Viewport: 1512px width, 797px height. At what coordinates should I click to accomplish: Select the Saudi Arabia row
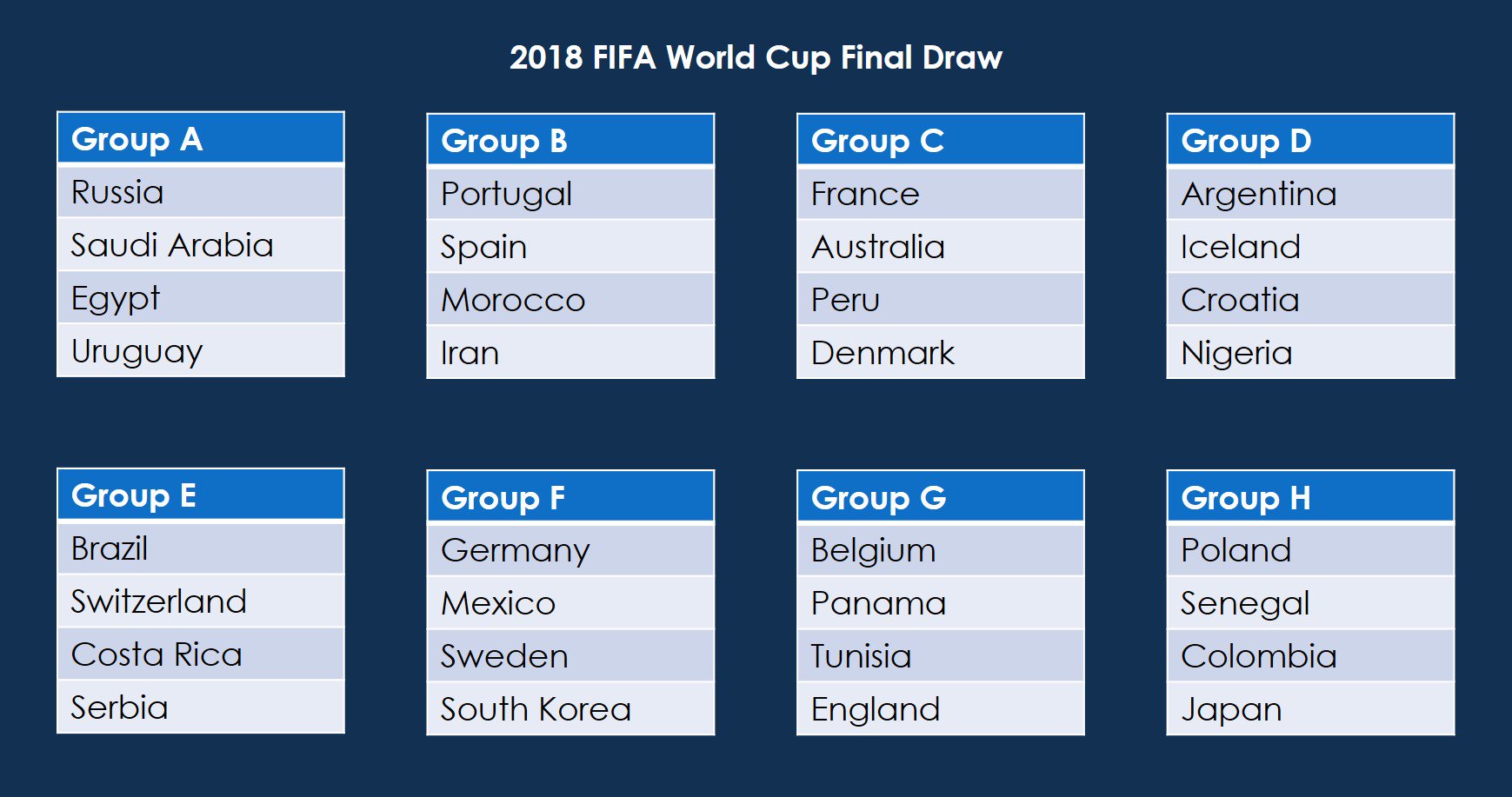coord(200,245)
